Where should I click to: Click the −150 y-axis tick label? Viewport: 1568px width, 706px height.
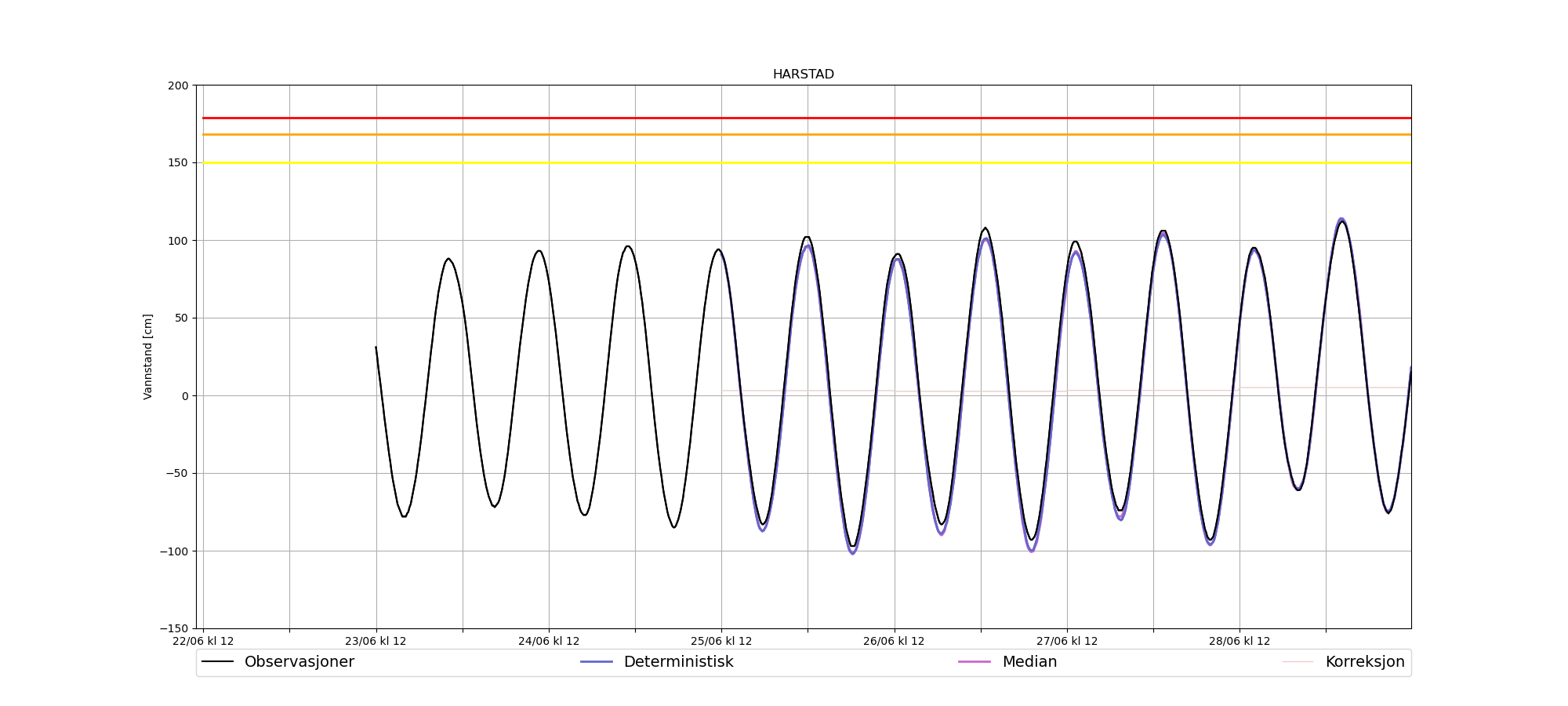pos(174,628)
